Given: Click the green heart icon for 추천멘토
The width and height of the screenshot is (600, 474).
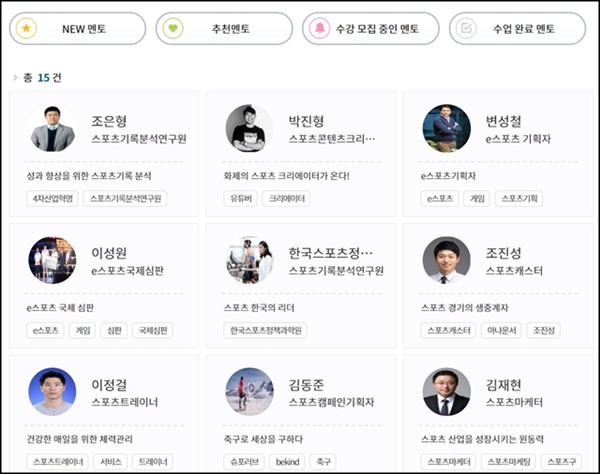Looking at the screenshot, I should [x=174, y=29].
